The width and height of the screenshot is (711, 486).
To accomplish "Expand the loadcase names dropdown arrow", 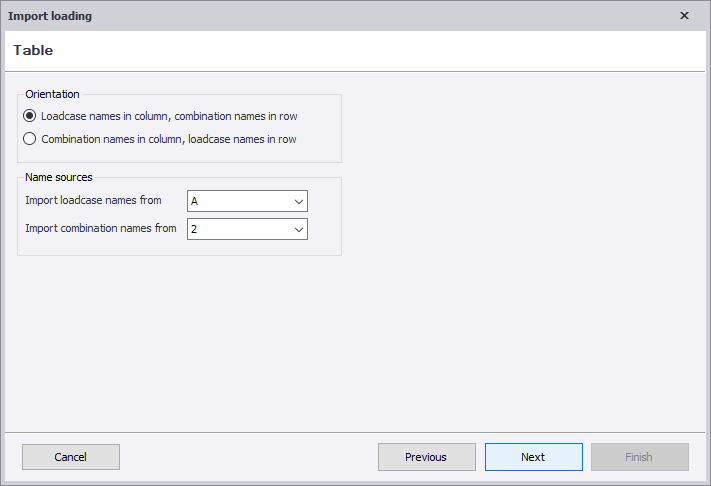I will pos(298,201).
